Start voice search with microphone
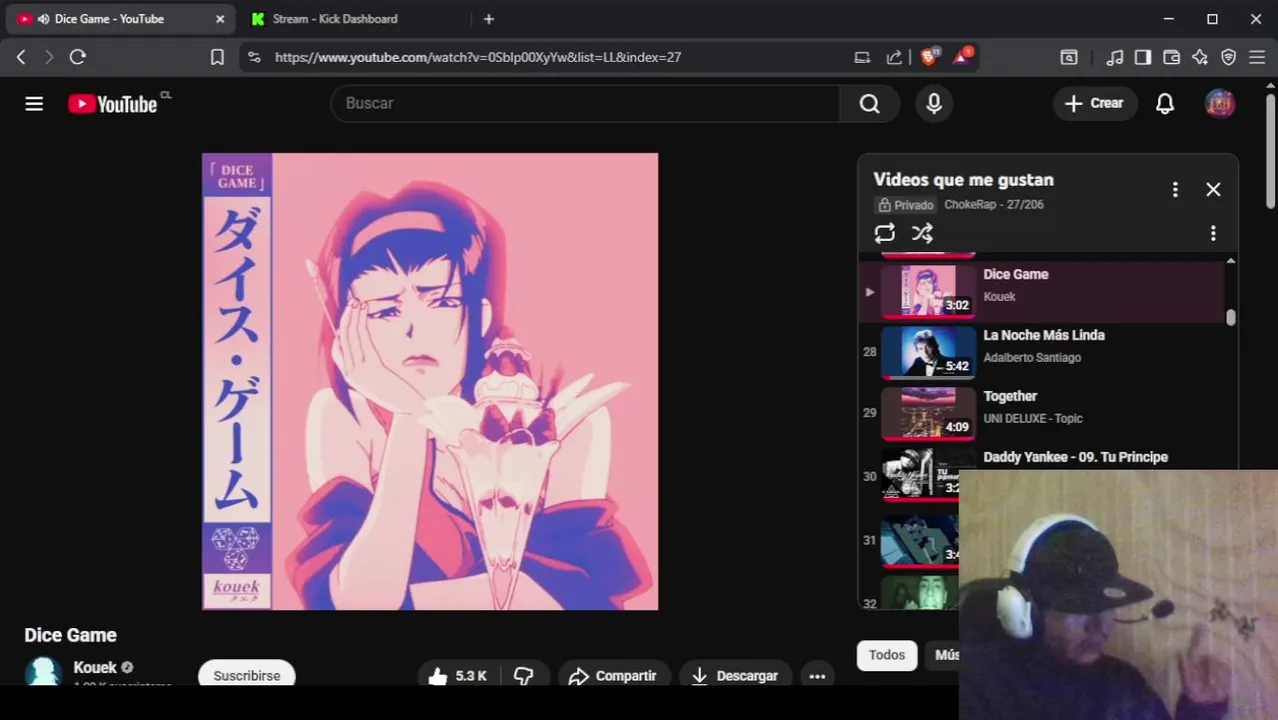Image resolution: width=1278 pixels, height=720 pixels. [934, 103]
